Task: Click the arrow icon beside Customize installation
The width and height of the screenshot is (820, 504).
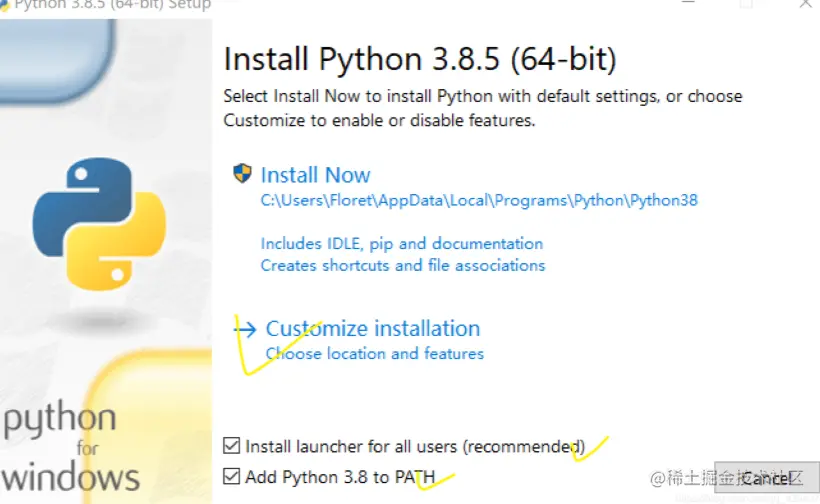Action: point(245,329)
